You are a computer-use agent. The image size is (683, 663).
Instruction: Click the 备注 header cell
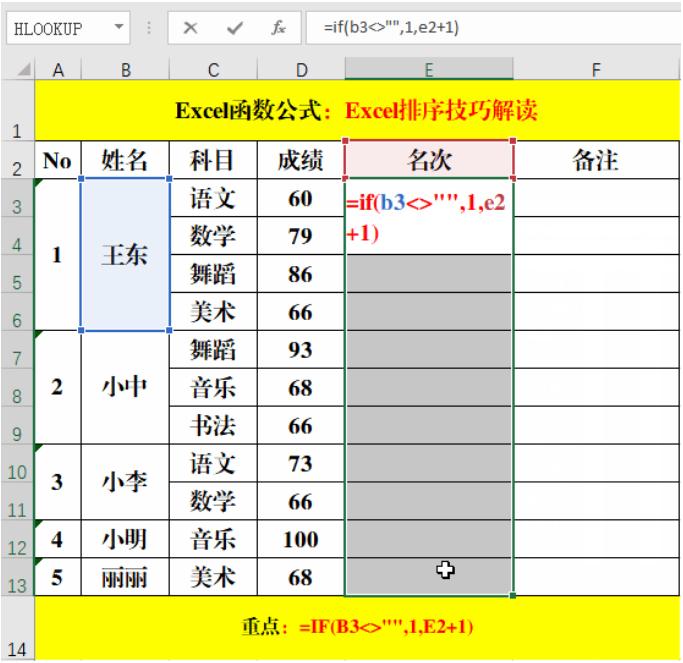pos(596,160)
